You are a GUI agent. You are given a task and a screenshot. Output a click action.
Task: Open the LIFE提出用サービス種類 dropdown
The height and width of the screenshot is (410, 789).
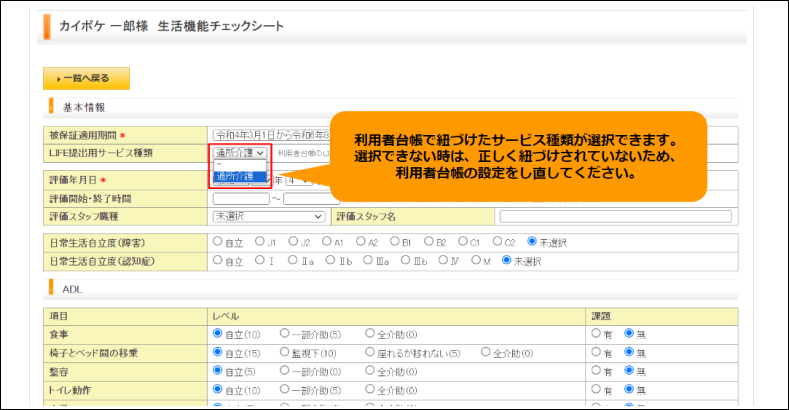point(240,152)
